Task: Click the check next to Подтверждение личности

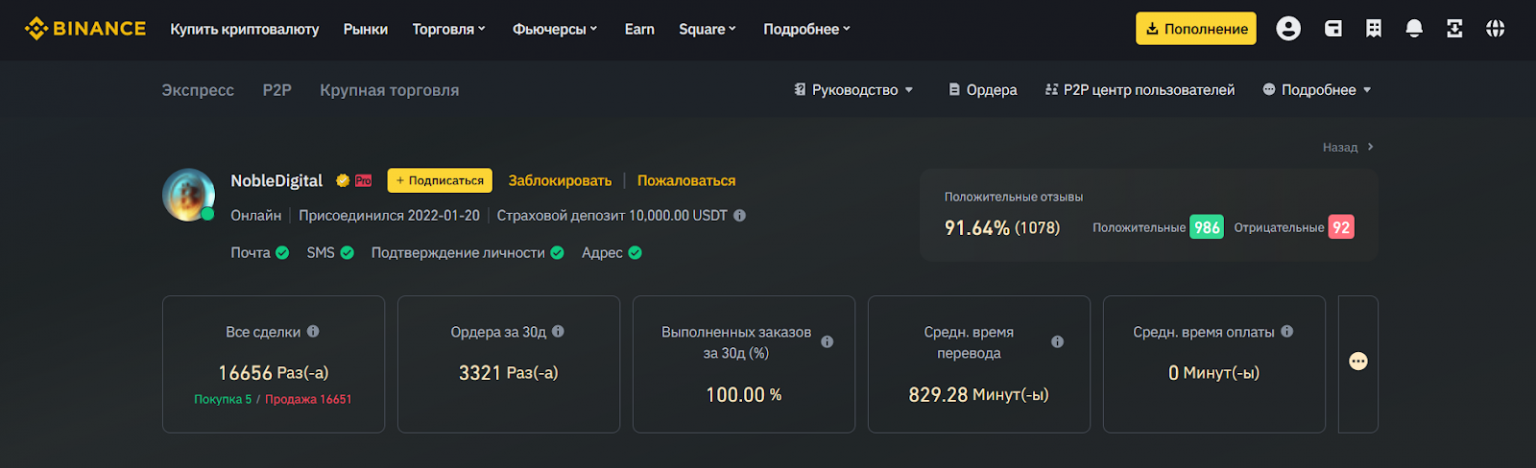Action: point(557,253)
